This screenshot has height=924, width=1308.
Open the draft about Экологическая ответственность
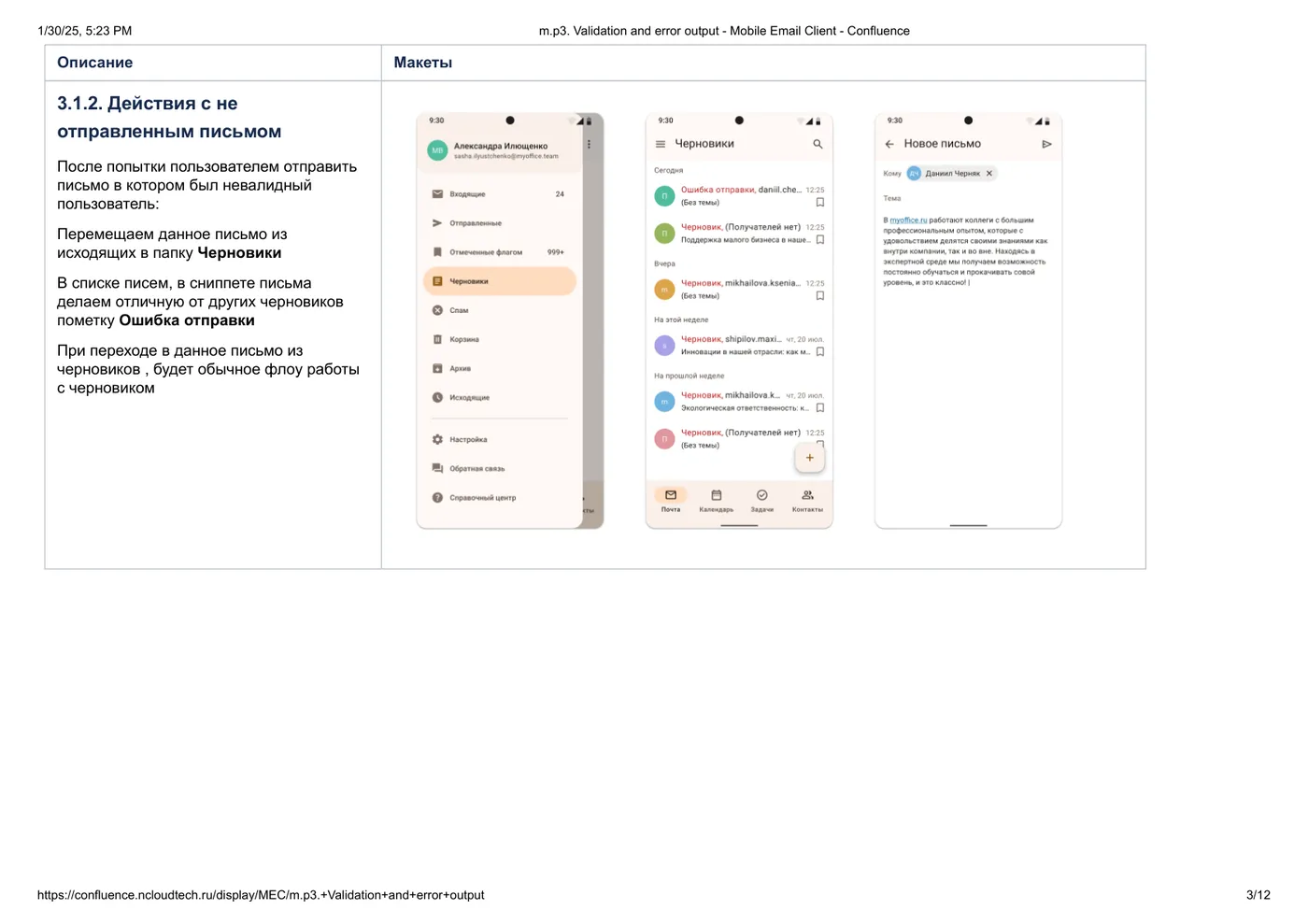click(x=739, y=402)
